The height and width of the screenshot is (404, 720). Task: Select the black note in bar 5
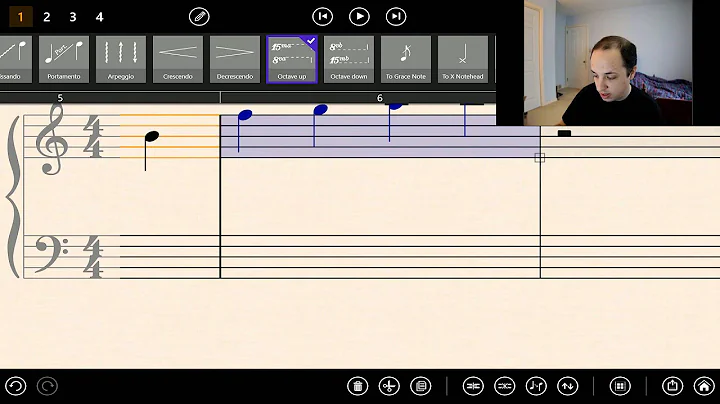coord(152,136)
